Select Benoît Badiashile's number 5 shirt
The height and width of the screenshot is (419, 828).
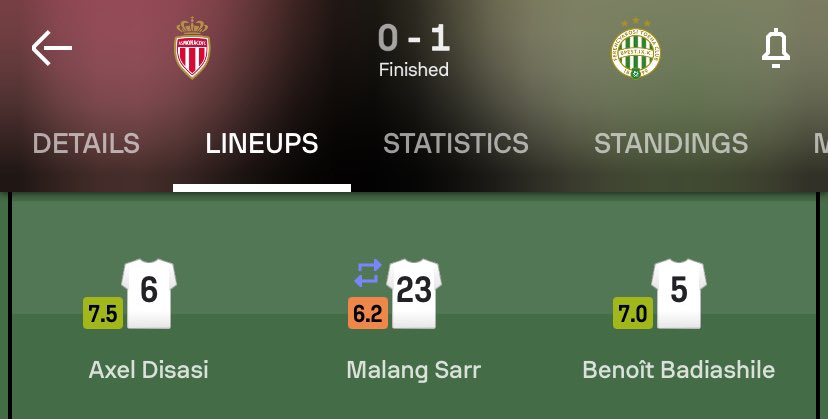(x=679, y=293)
